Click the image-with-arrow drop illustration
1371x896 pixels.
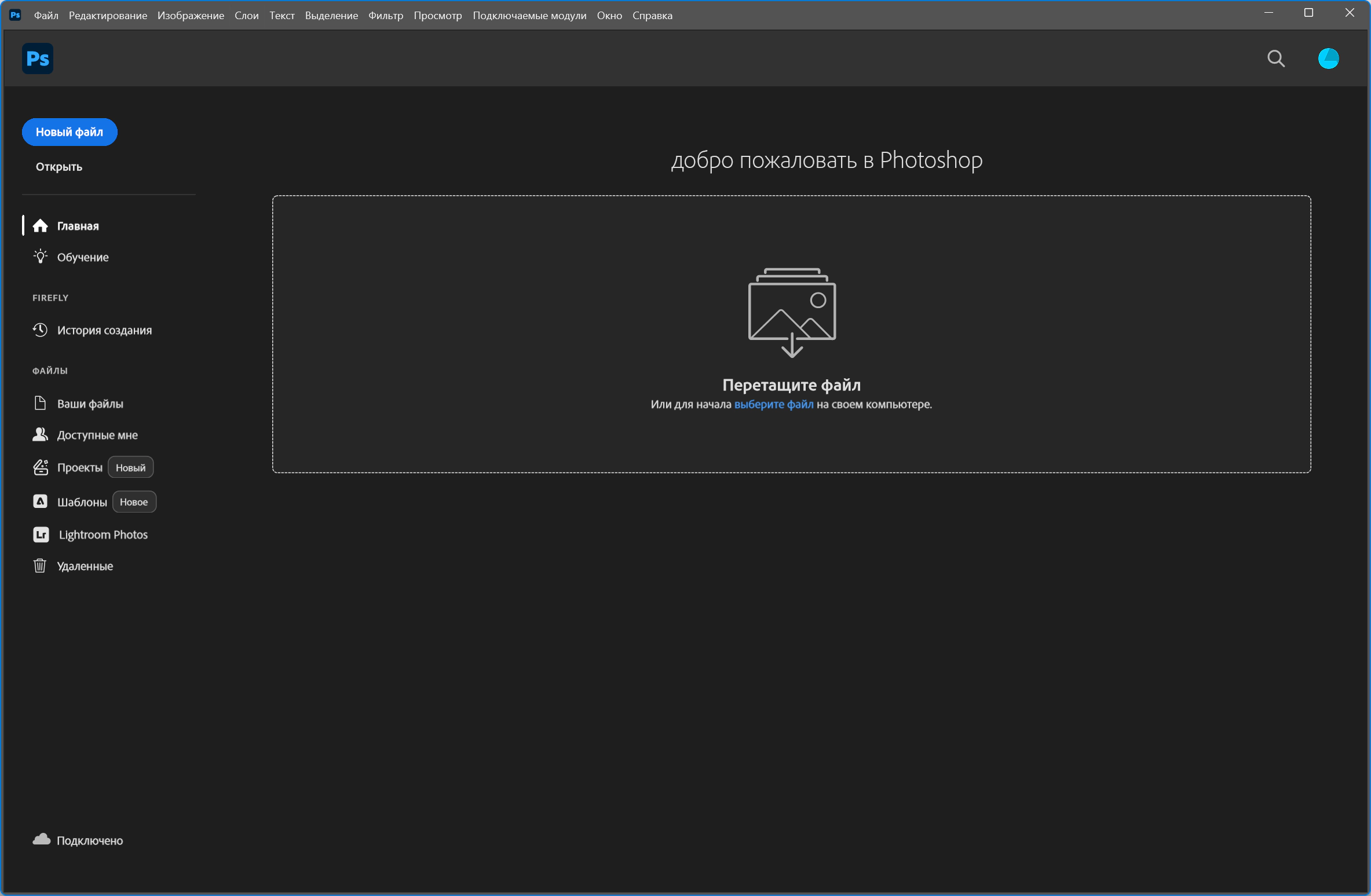(792, 313)
